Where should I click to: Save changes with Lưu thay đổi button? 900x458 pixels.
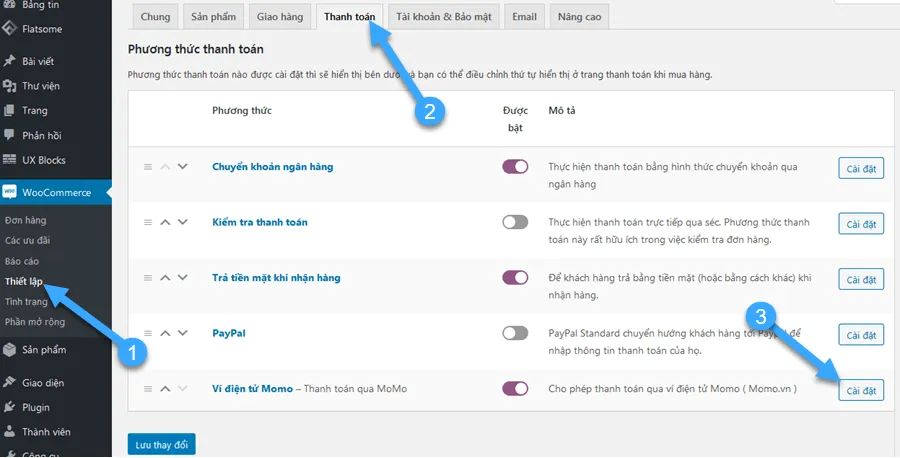coord(161,444)
